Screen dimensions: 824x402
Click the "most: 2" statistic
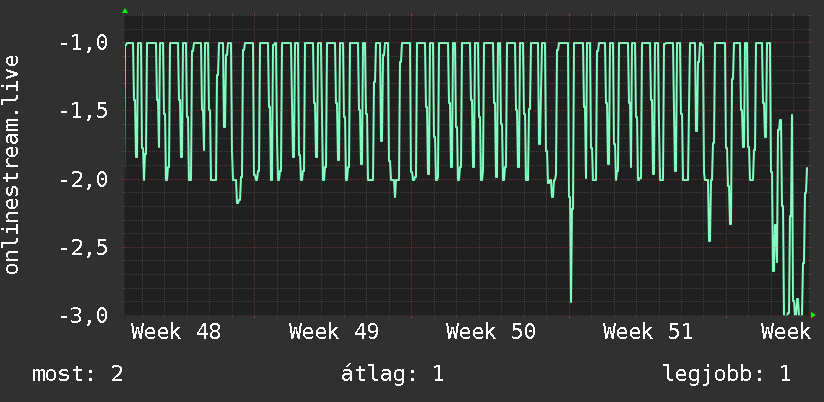[78, 374]
